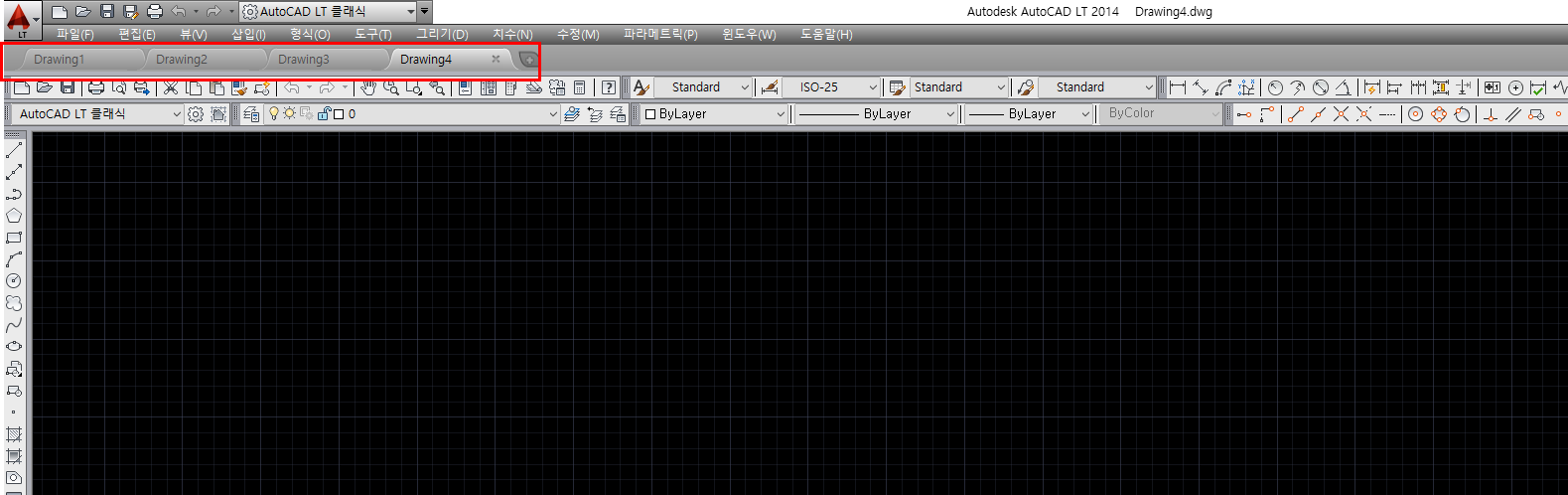The image size is (1568, 495).
Task: Click the Linear dimension icon
Action: point(1178,87)
